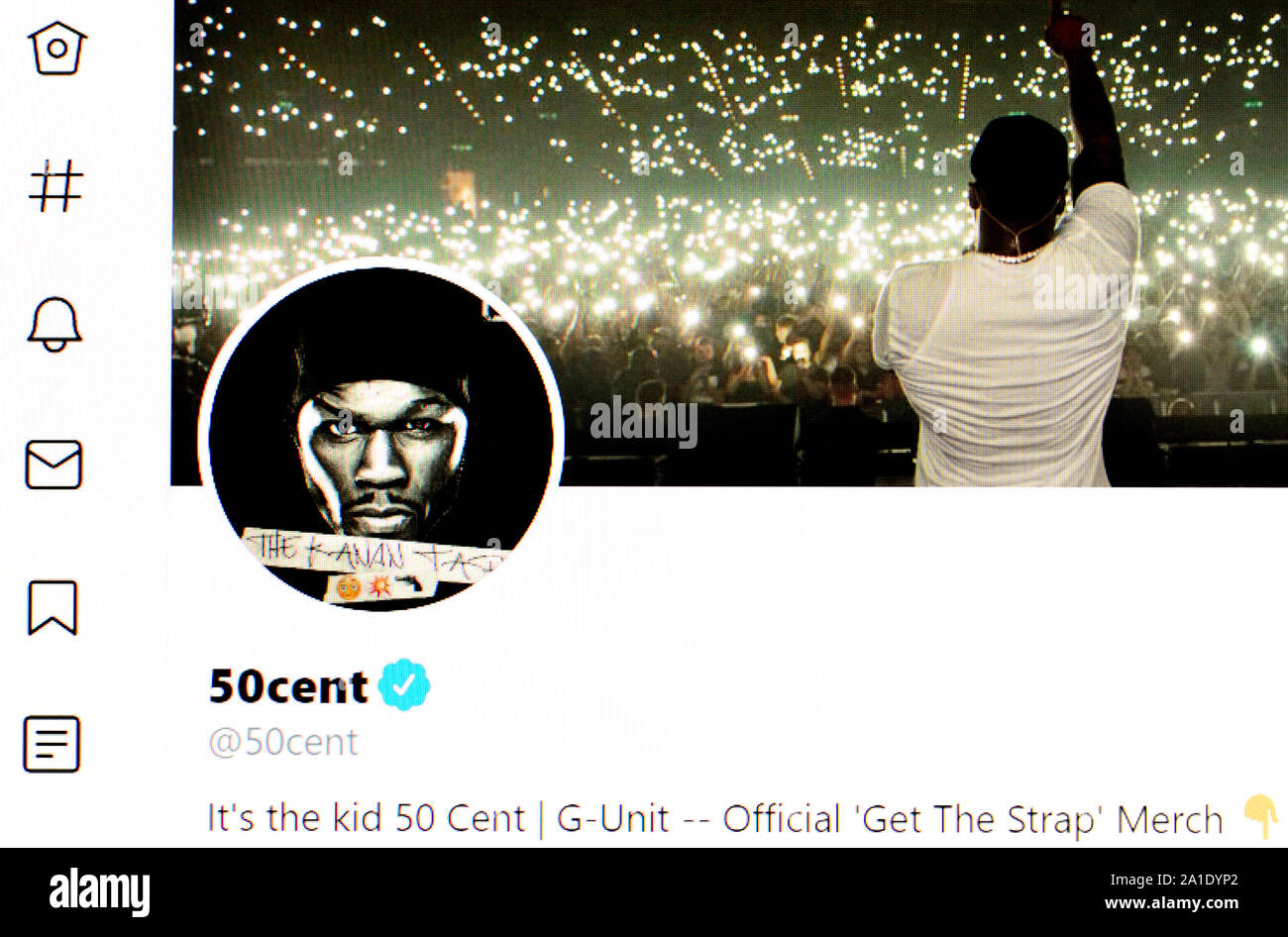The image size is (1288, 937).
Task: Open the Explore hashtag icon
Action: (x=55, y=187)
